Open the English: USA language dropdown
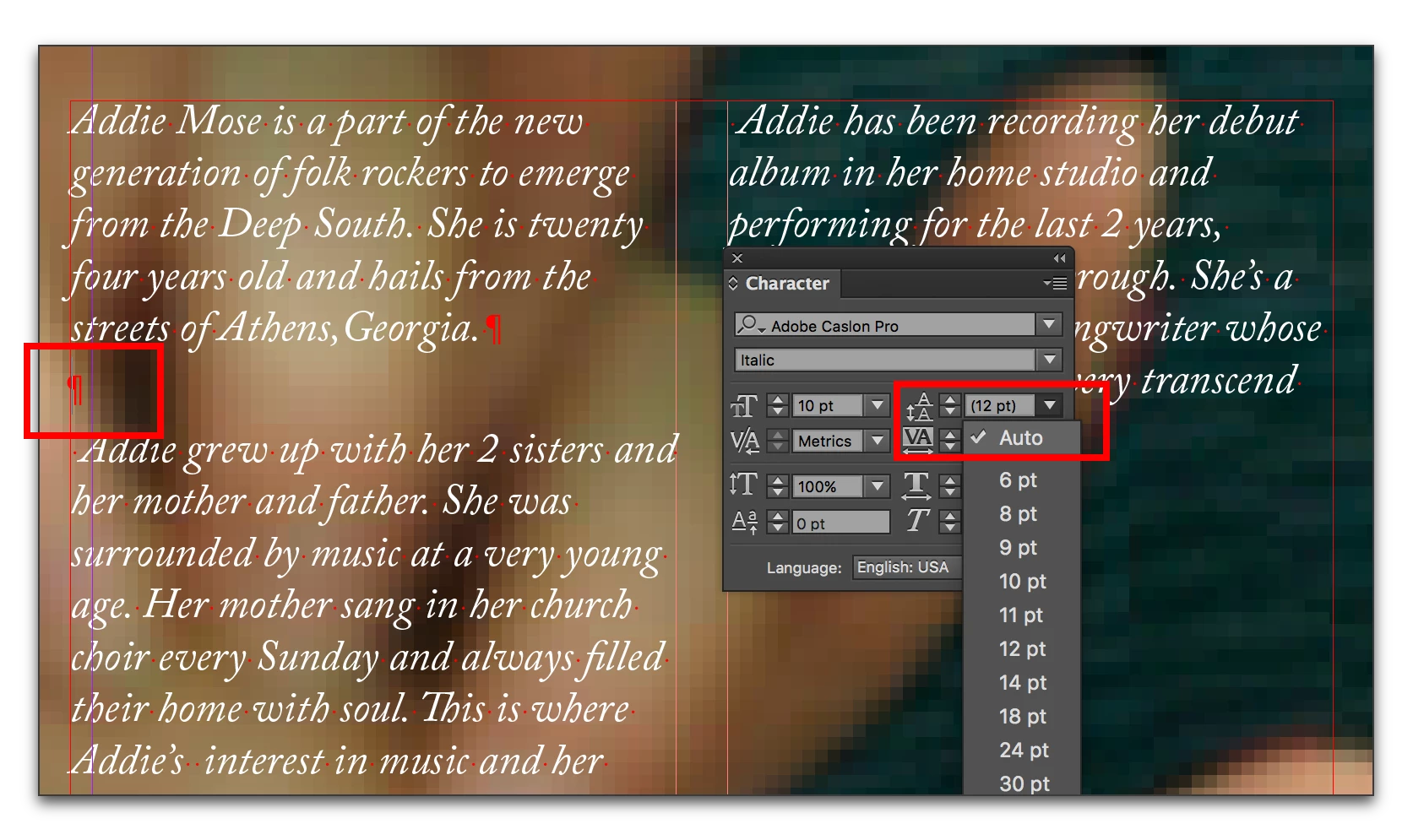The height and width of the screenshot is (840, 1413). [x=908, y=567]
